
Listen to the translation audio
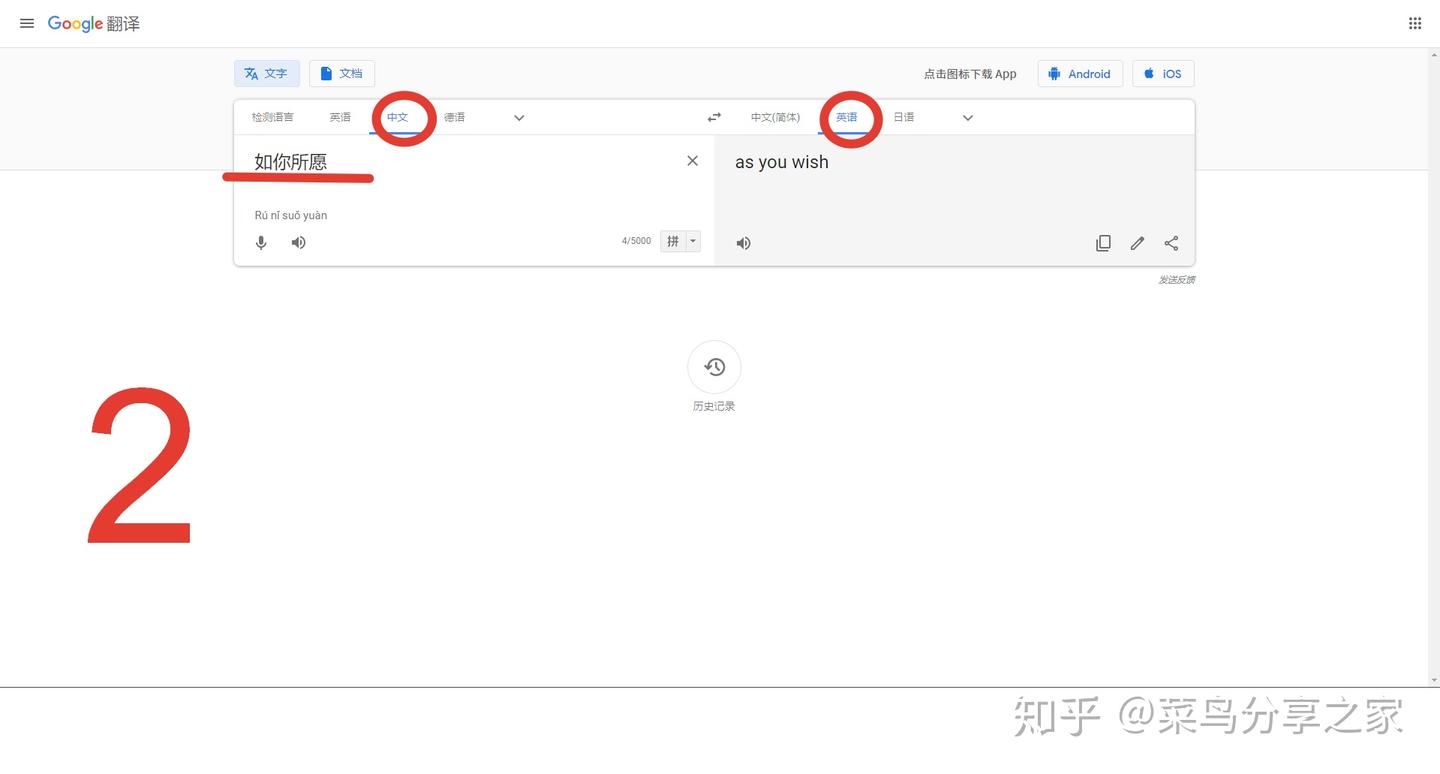(744, 243)
